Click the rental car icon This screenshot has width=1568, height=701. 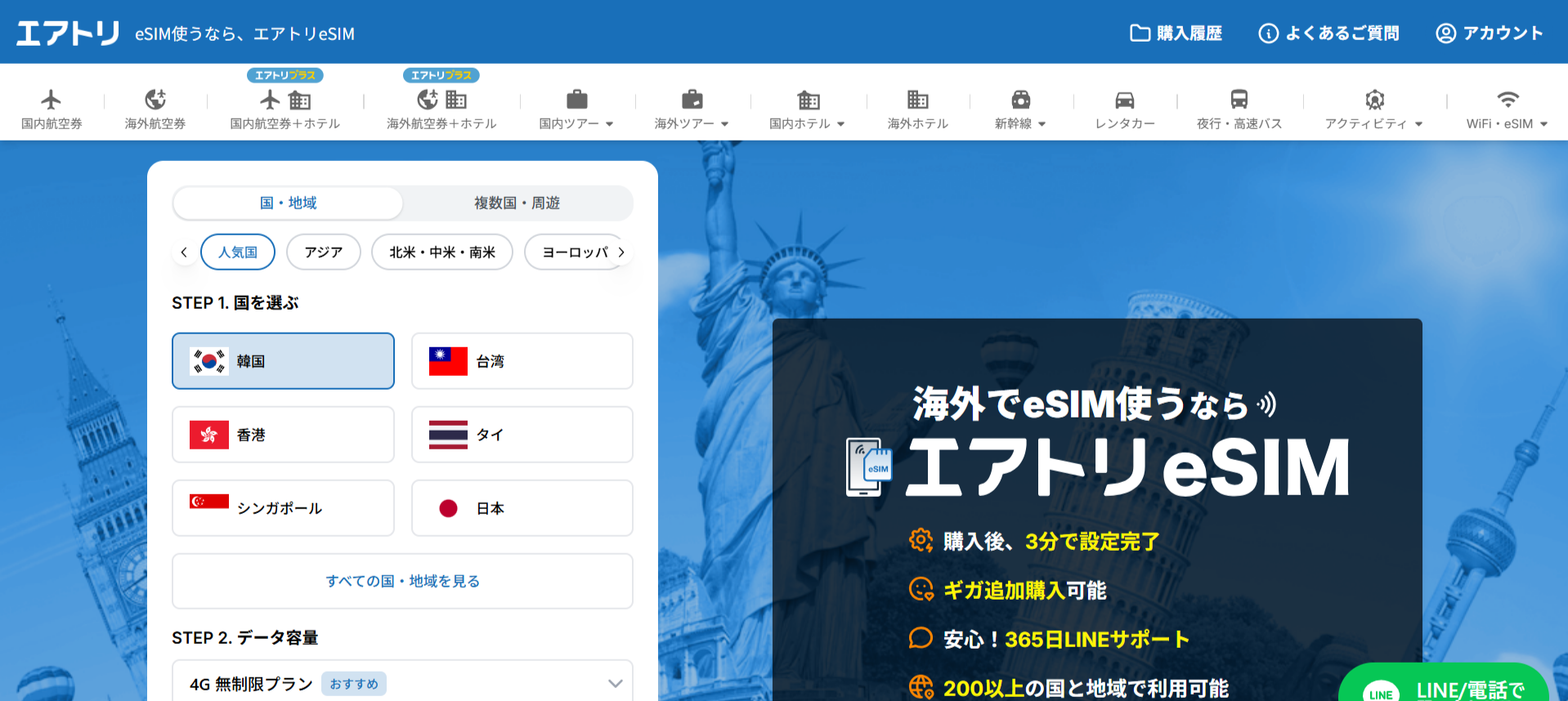tap(1124, 100)
